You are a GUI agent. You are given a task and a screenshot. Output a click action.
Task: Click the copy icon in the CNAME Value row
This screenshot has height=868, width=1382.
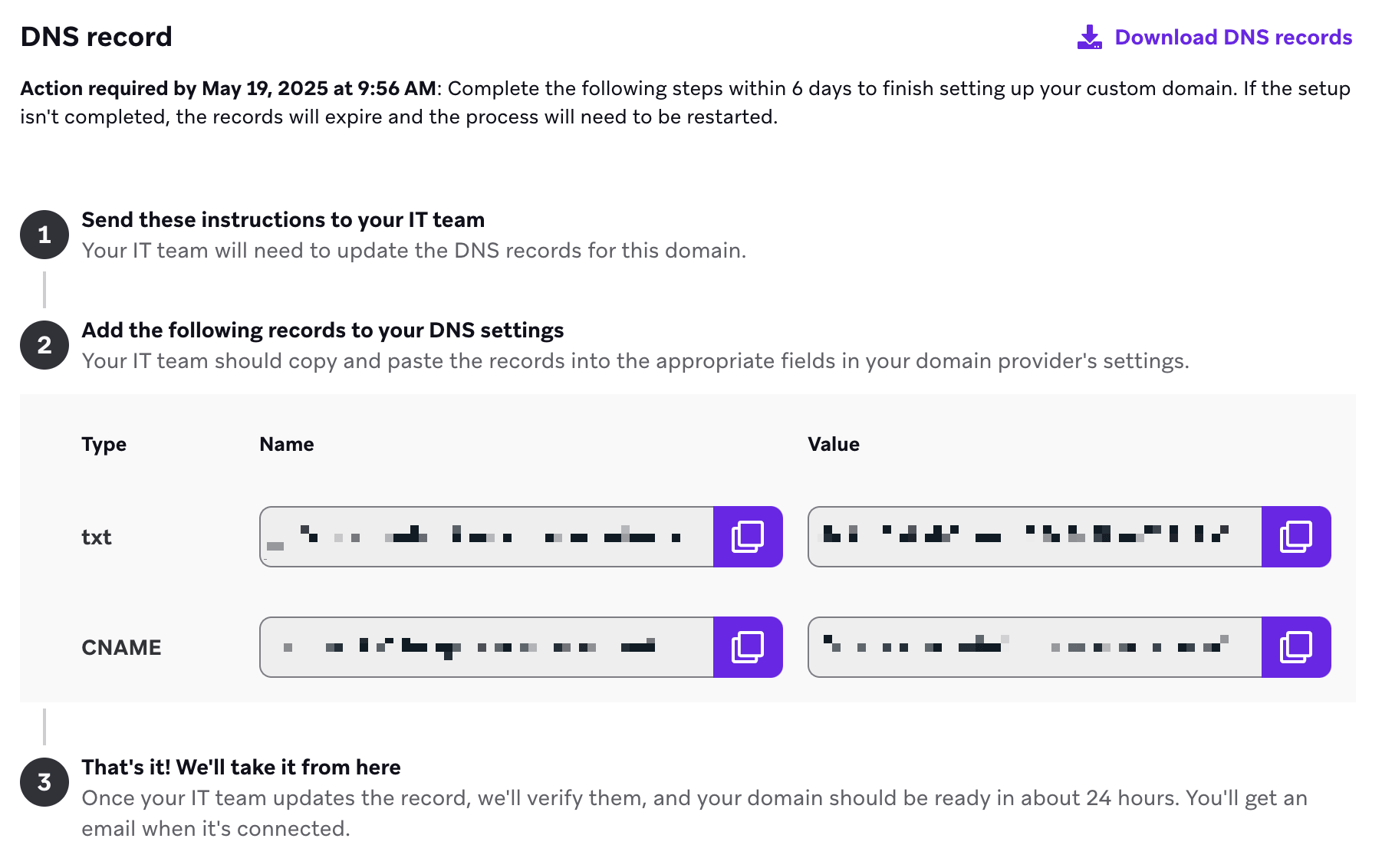(1296, 647)
